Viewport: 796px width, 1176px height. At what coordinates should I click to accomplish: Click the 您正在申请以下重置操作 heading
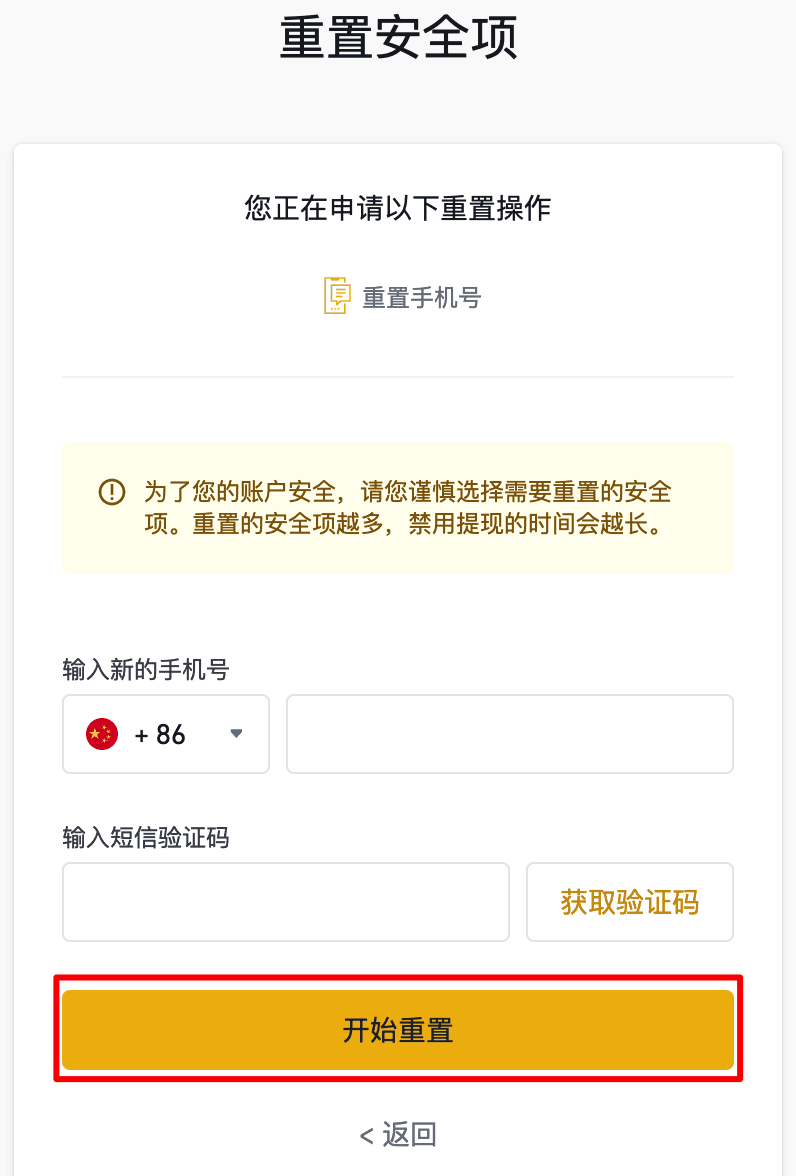398,208
